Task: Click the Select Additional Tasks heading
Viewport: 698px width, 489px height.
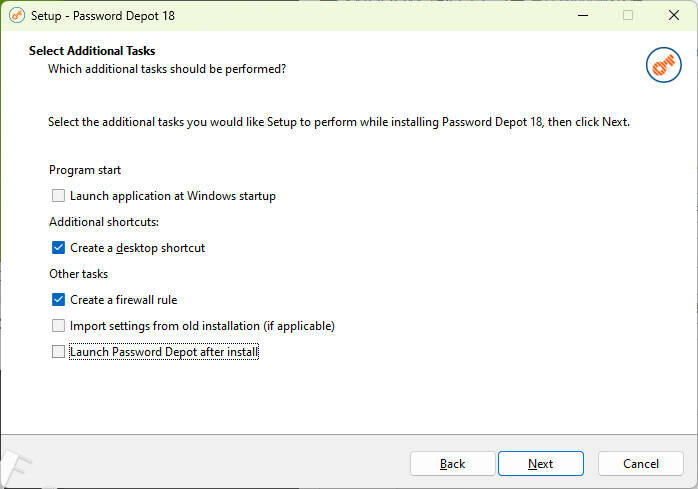Action: pyautogui.click(x=92, y=50)
